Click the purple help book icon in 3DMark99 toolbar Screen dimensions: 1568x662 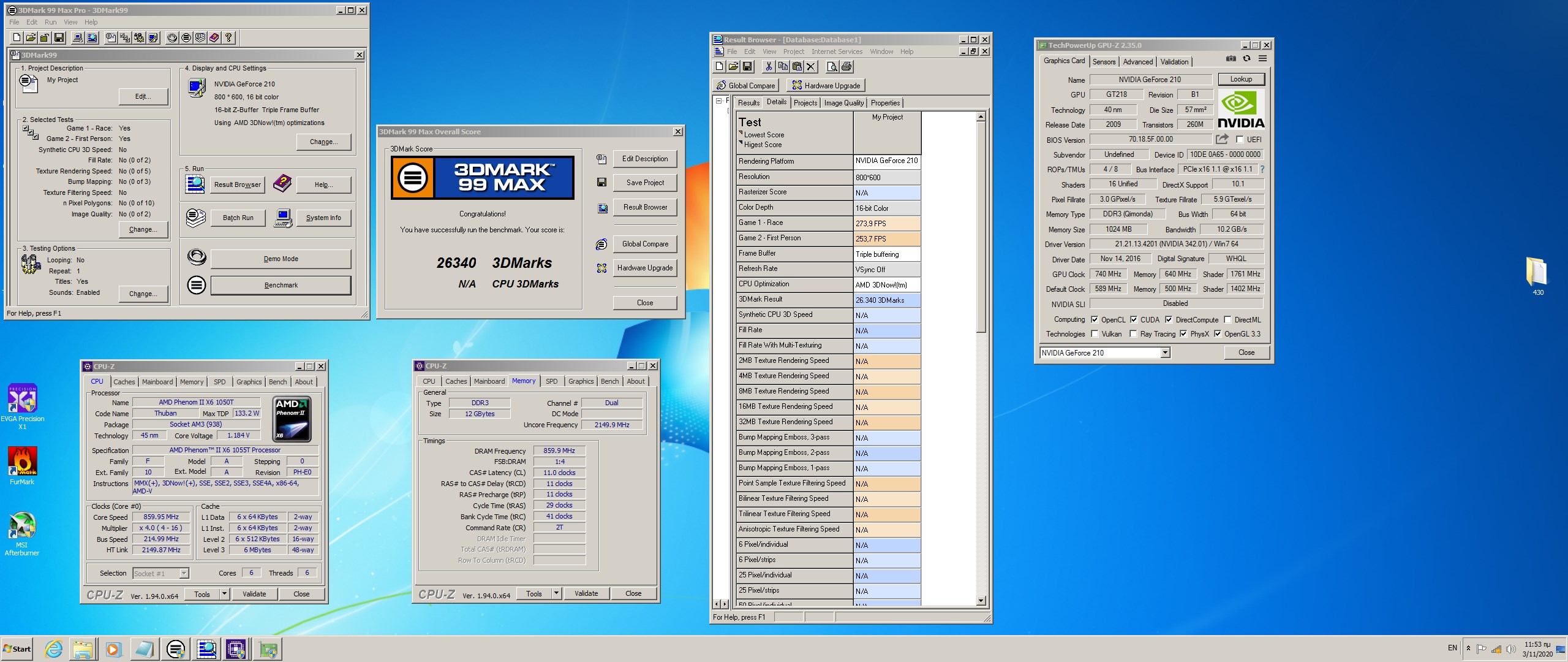(214, 38)
